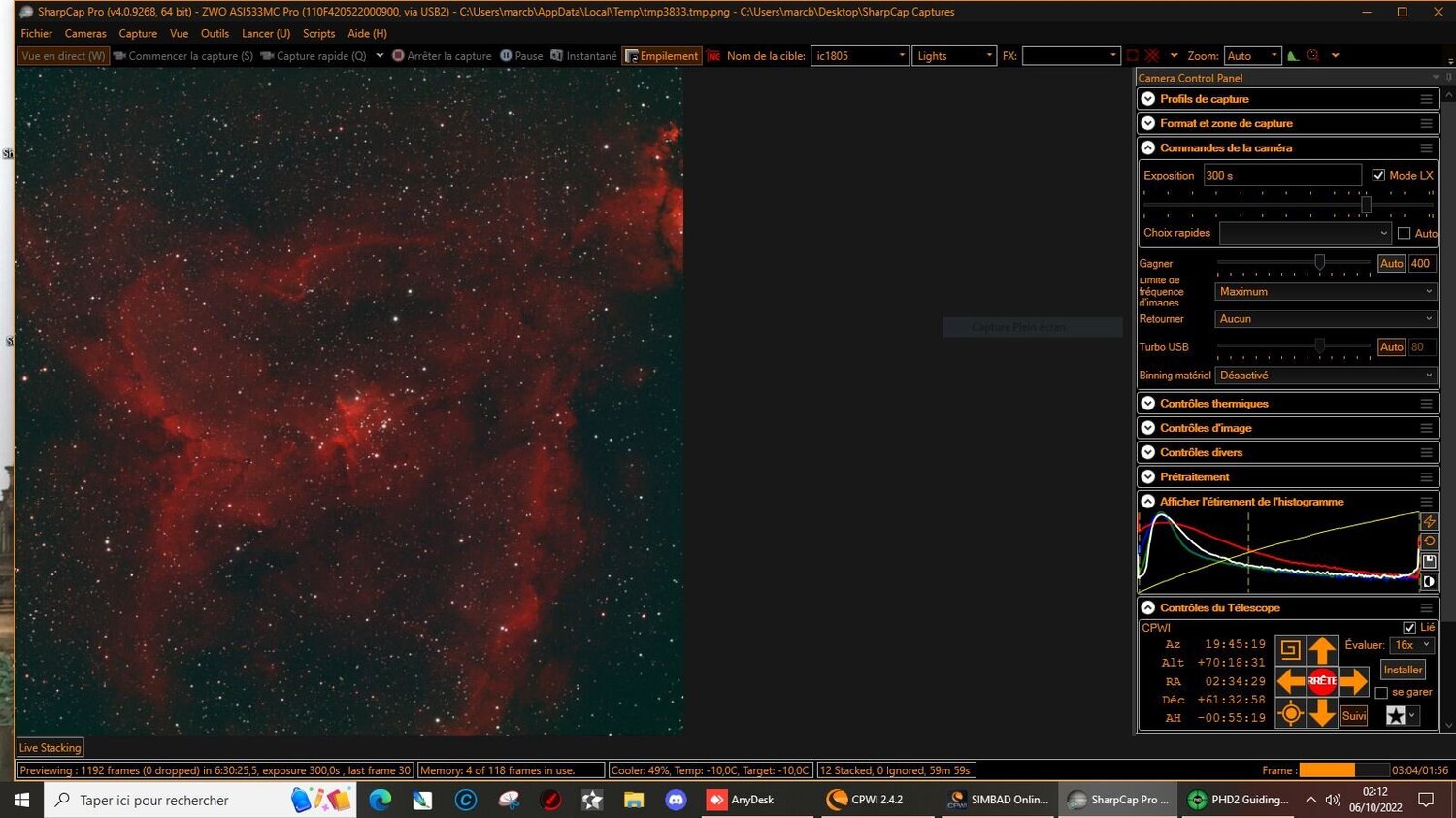Image resolution: width=1456 pixels, height=818 pixels.
Task: Click the save icon beside the histogram
Action: point(1429,561)
